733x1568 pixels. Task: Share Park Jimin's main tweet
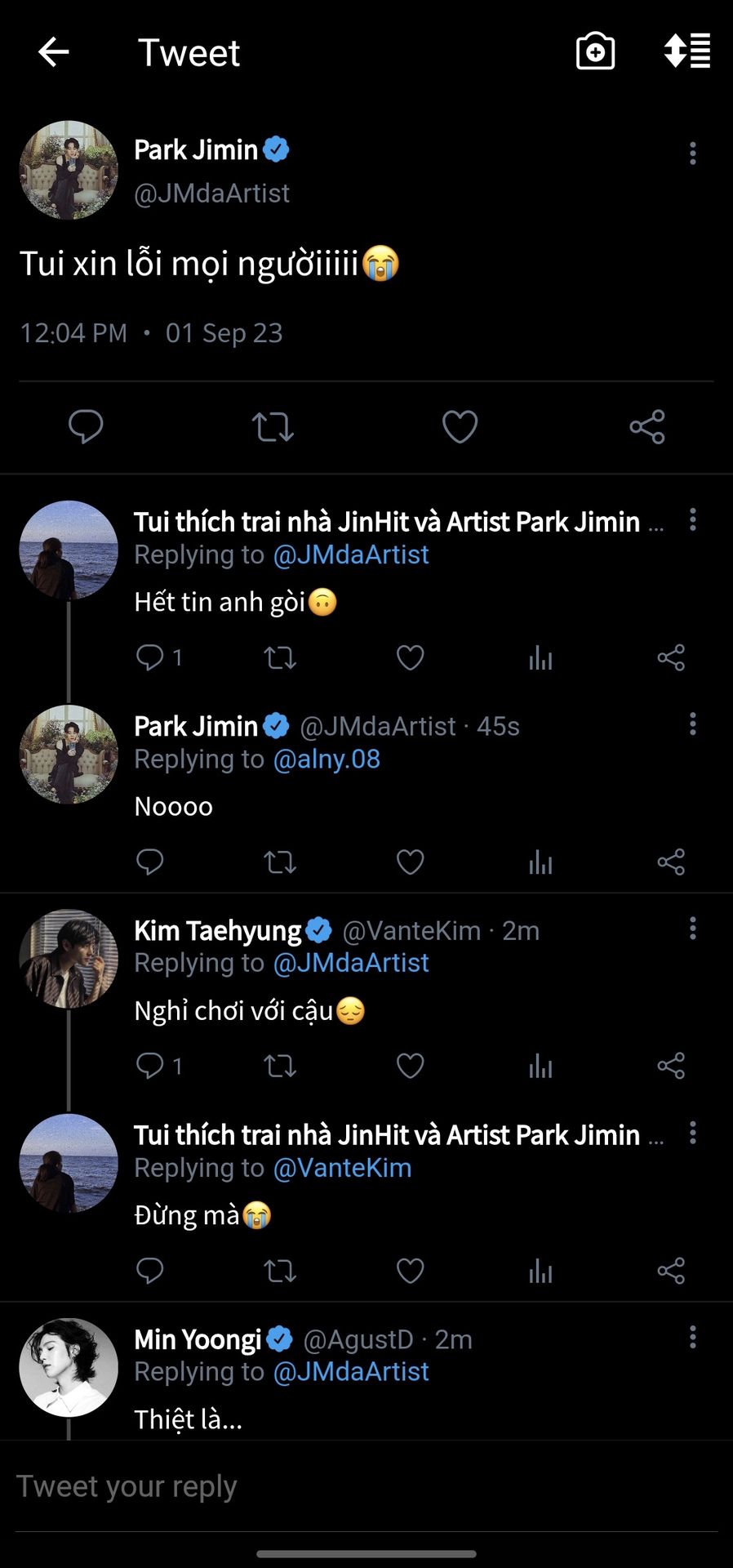click(x=647, y=426)
